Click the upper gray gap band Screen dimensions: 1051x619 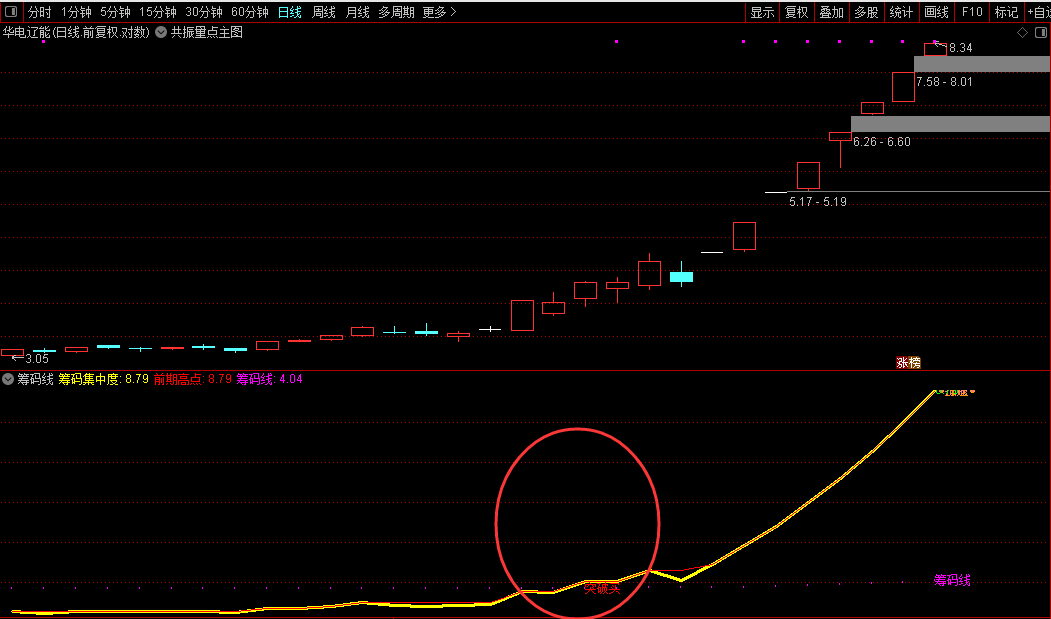click(x=982, y=64)
